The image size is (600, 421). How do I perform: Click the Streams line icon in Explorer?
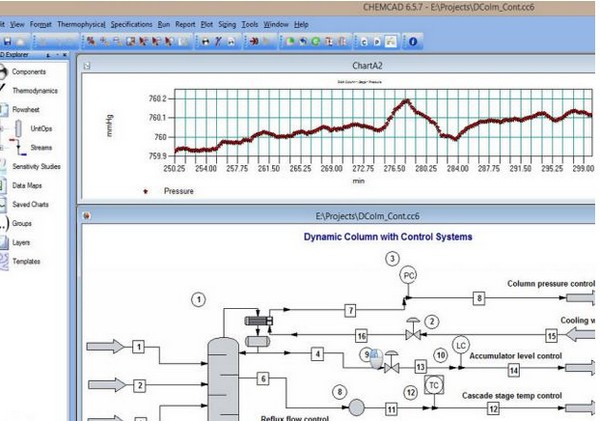click(x=18, y=147)
